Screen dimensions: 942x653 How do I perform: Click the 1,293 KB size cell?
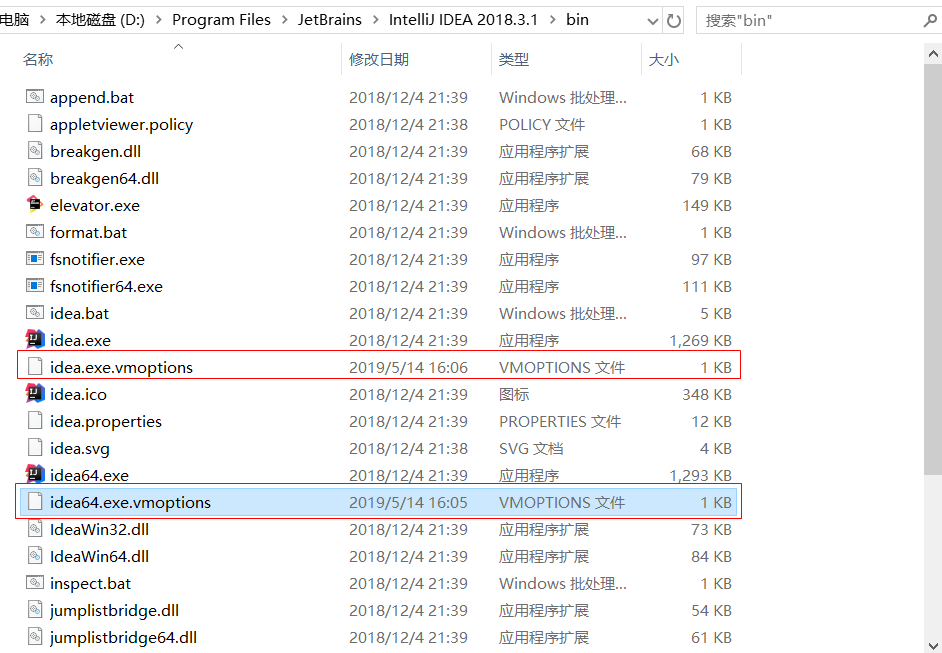700,476
